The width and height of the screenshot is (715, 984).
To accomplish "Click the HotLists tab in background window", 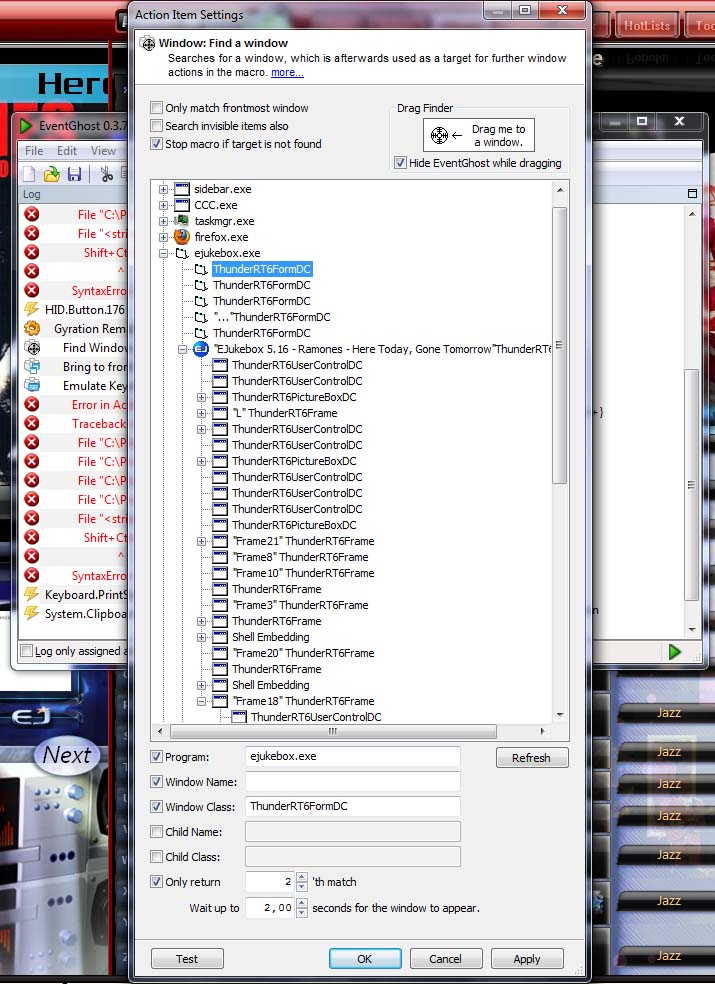I will pyautogui.click(x=647, y=26).
